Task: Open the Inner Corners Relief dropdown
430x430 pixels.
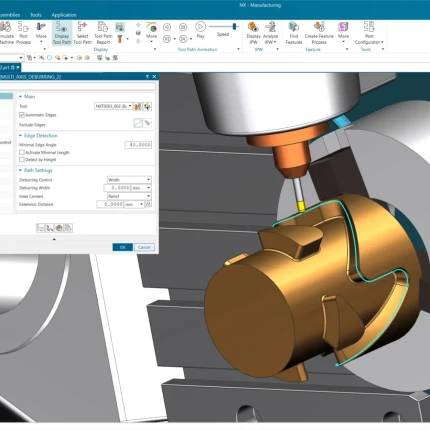Action: (x=129, y=196)
